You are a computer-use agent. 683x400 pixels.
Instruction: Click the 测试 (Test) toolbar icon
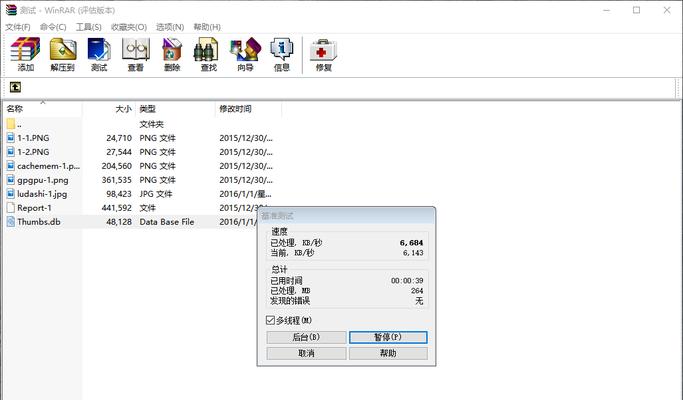coord(99,50)
